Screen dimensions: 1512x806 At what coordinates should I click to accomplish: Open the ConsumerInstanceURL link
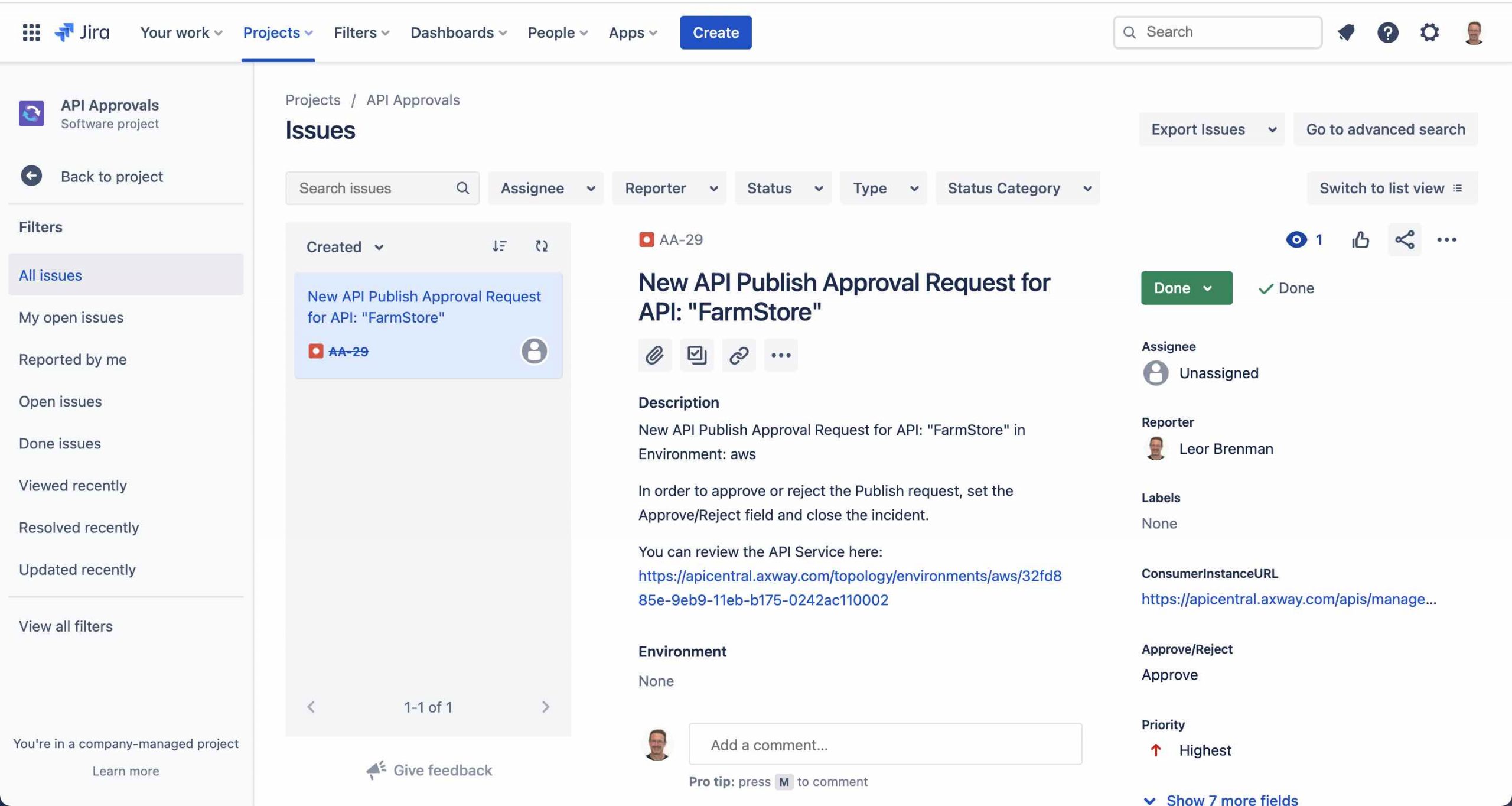pyautogui.click(x=1289, y=599)
